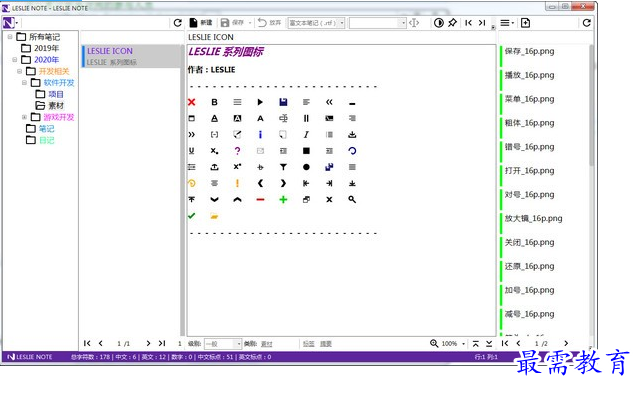Collapse the 开发相关 folder

[20, 71]
